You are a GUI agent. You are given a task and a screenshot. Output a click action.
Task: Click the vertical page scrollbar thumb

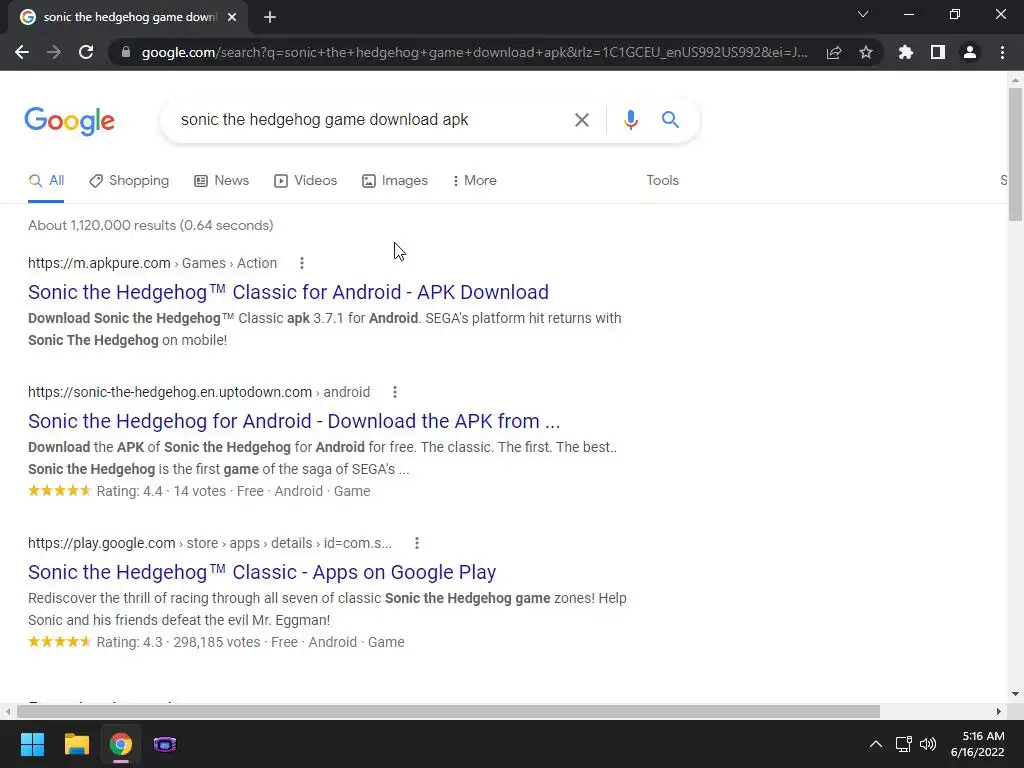[x=1015, y=155]
